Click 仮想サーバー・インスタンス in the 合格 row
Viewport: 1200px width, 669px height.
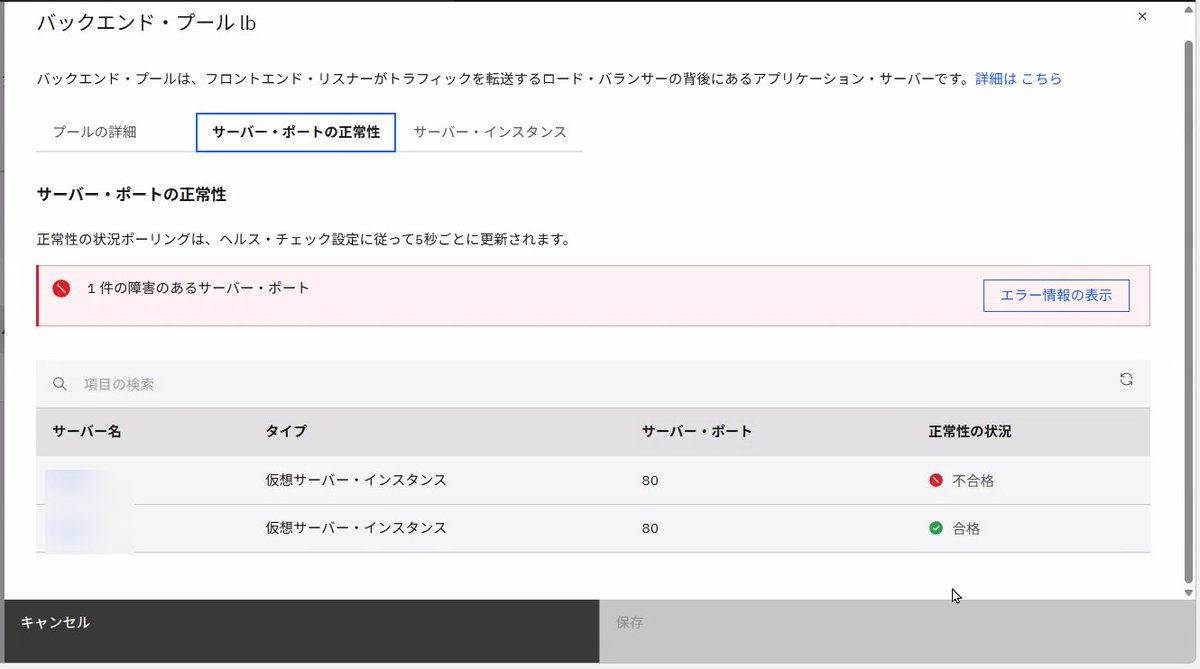tap(355, 527)
